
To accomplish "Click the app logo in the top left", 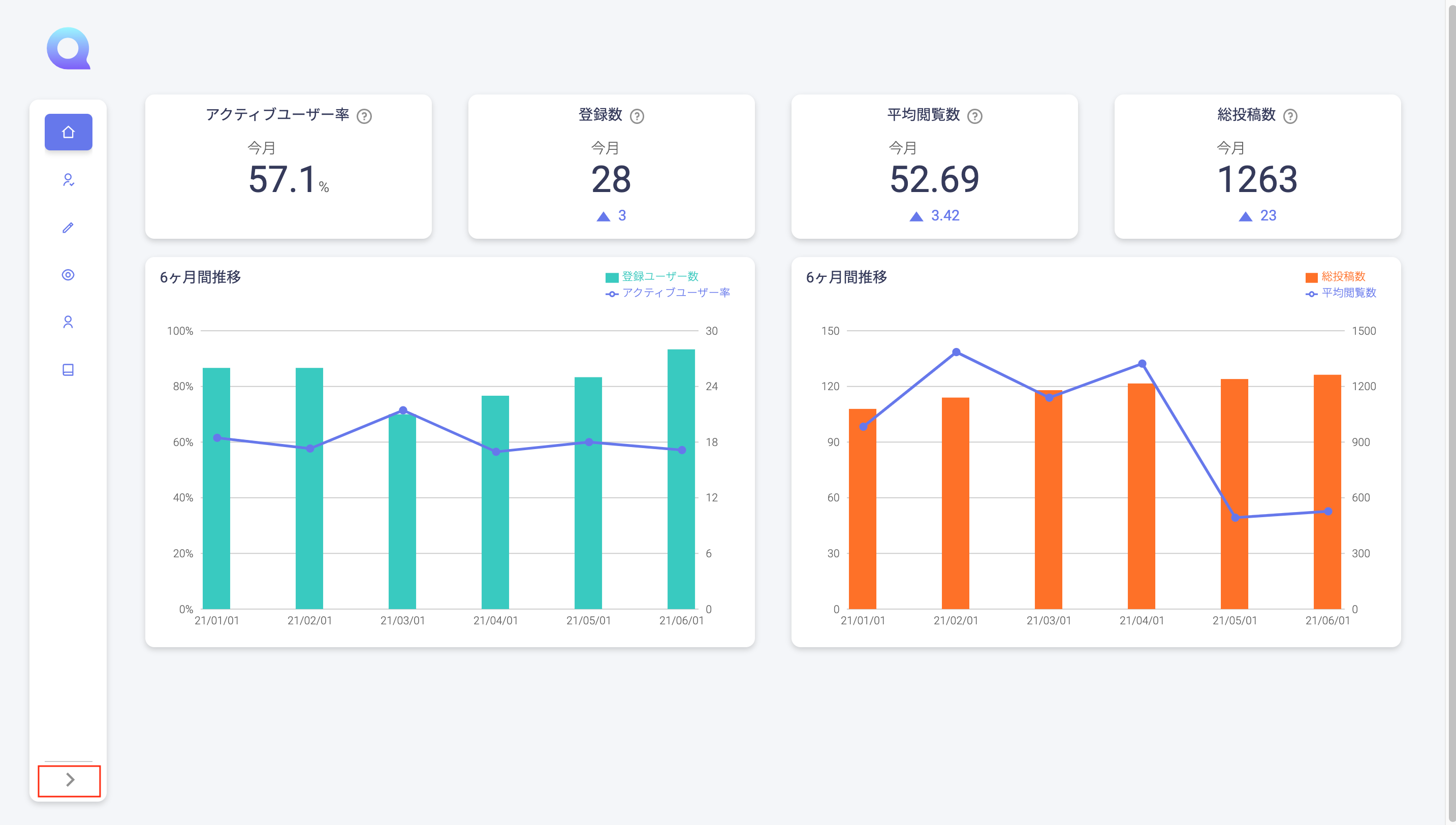I will click(x=69, y=49).
